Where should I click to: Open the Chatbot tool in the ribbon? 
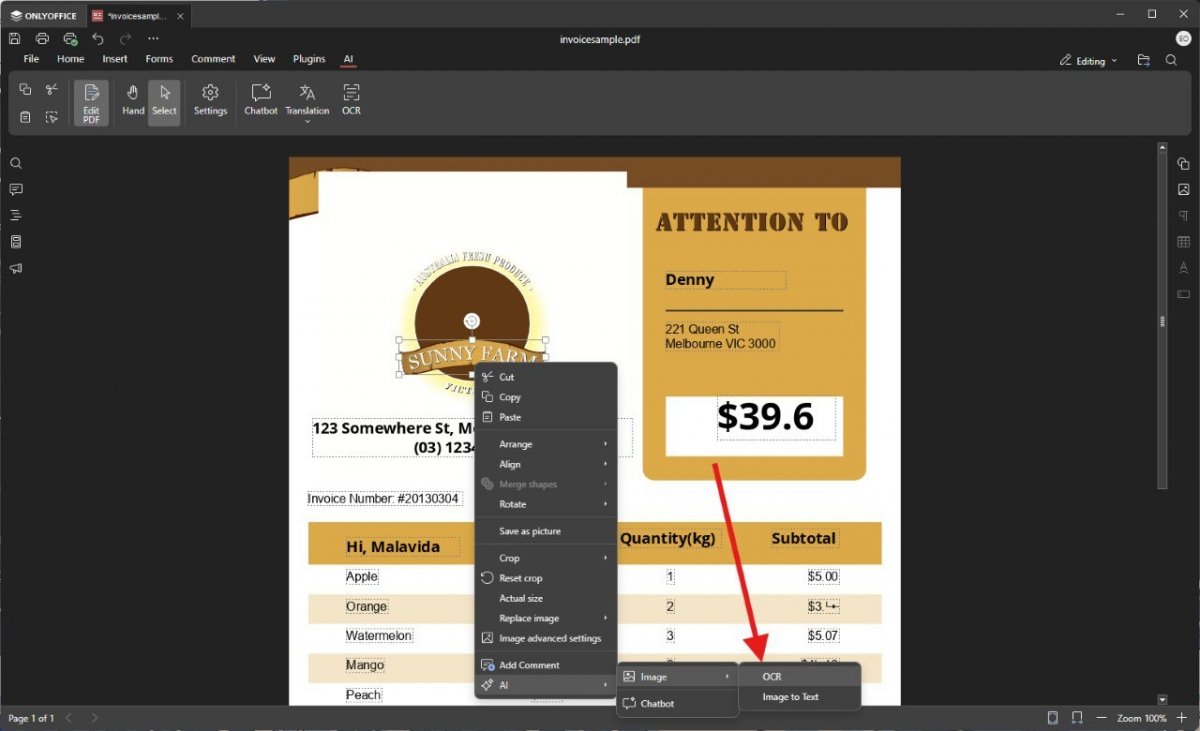coord(261,99)
